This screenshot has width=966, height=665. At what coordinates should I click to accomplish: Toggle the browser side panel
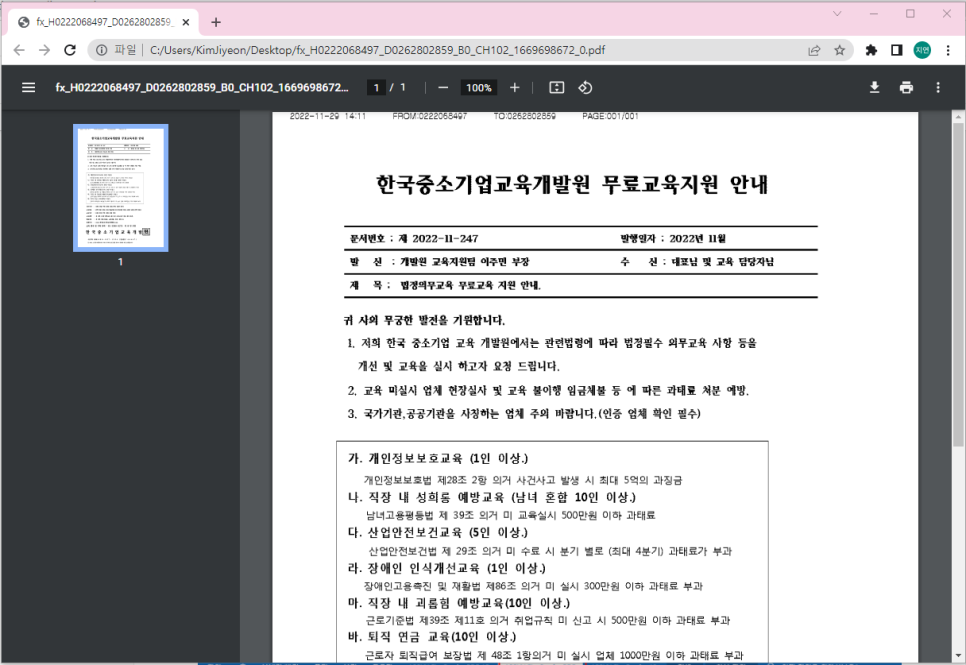897,51
